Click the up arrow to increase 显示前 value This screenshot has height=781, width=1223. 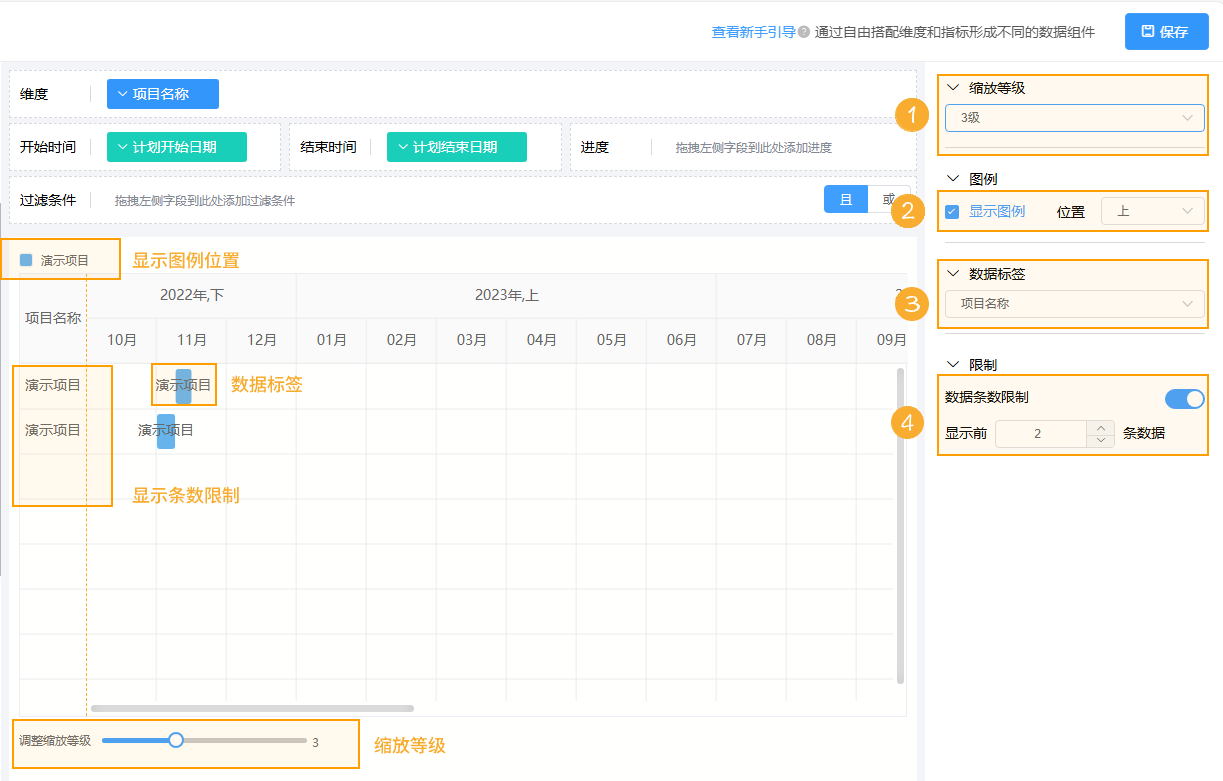1099,428
